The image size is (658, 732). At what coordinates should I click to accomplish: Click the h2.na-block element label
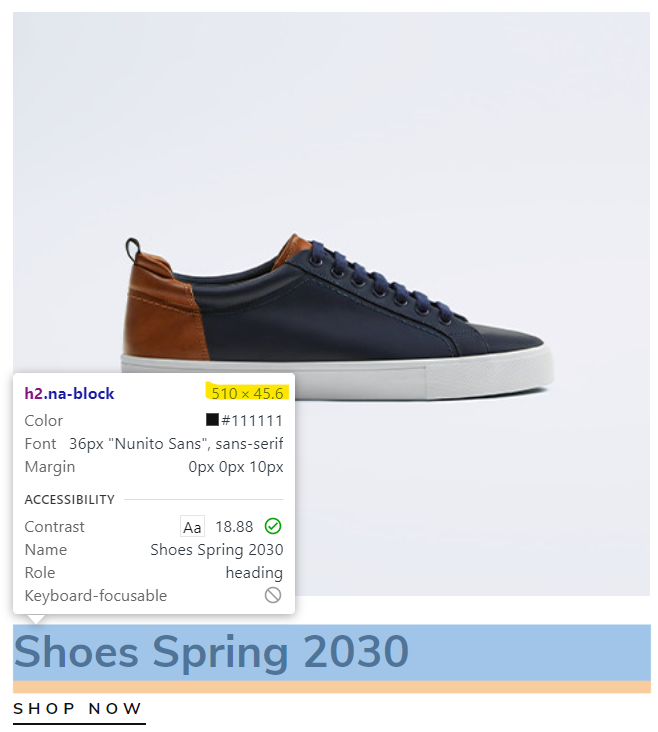pos(69,394)
